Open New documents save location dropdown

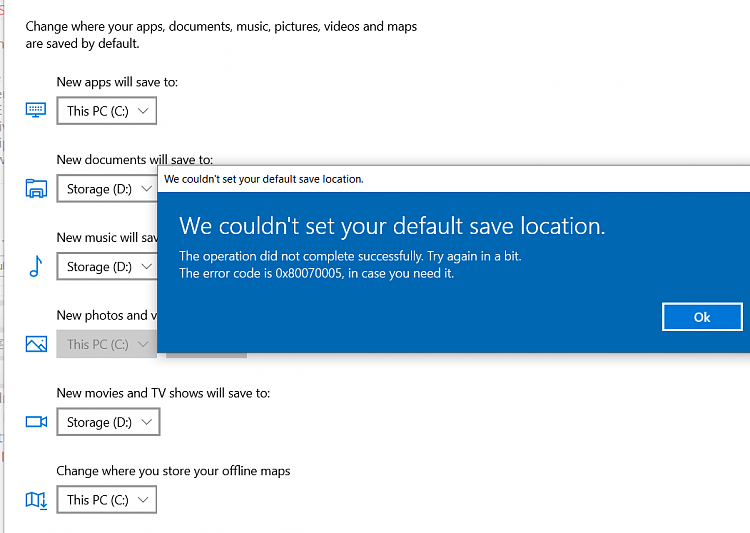tap(107, 189)
